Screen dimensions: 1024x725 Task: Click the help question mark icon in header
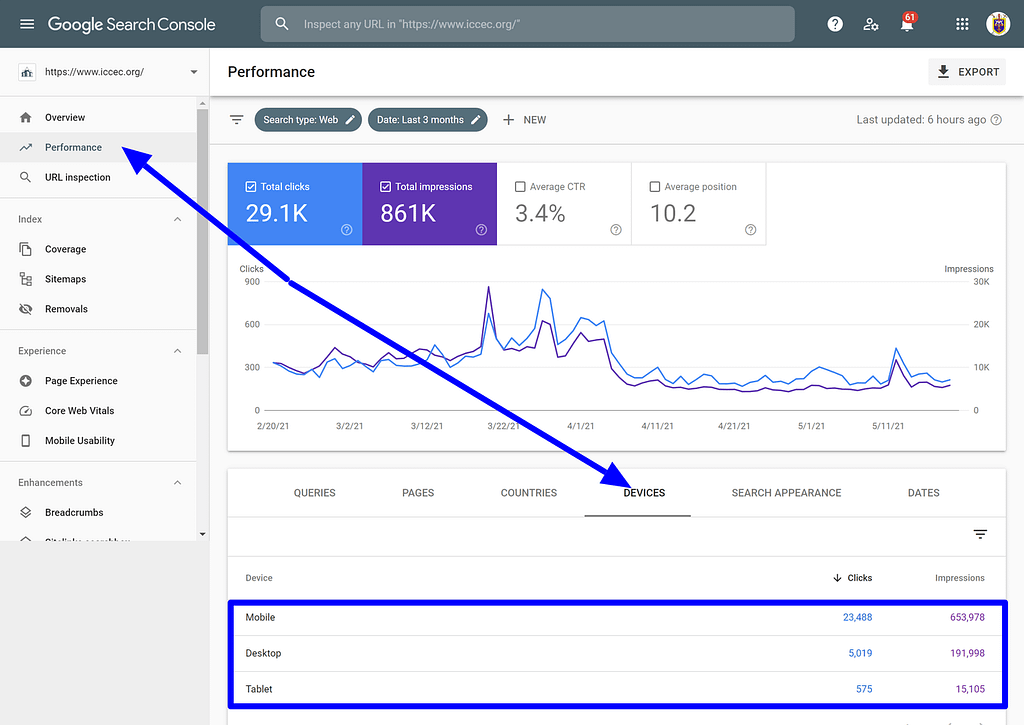[835, 24]
